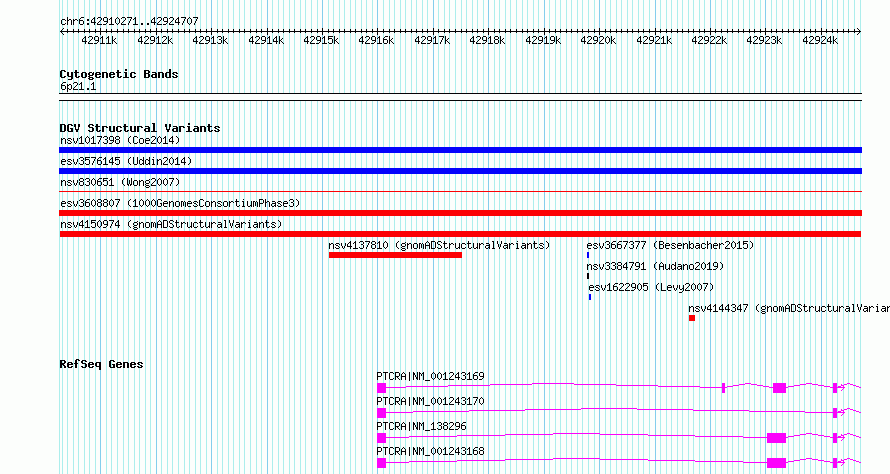Click the red bar under esv3608807

pos(460,213)
